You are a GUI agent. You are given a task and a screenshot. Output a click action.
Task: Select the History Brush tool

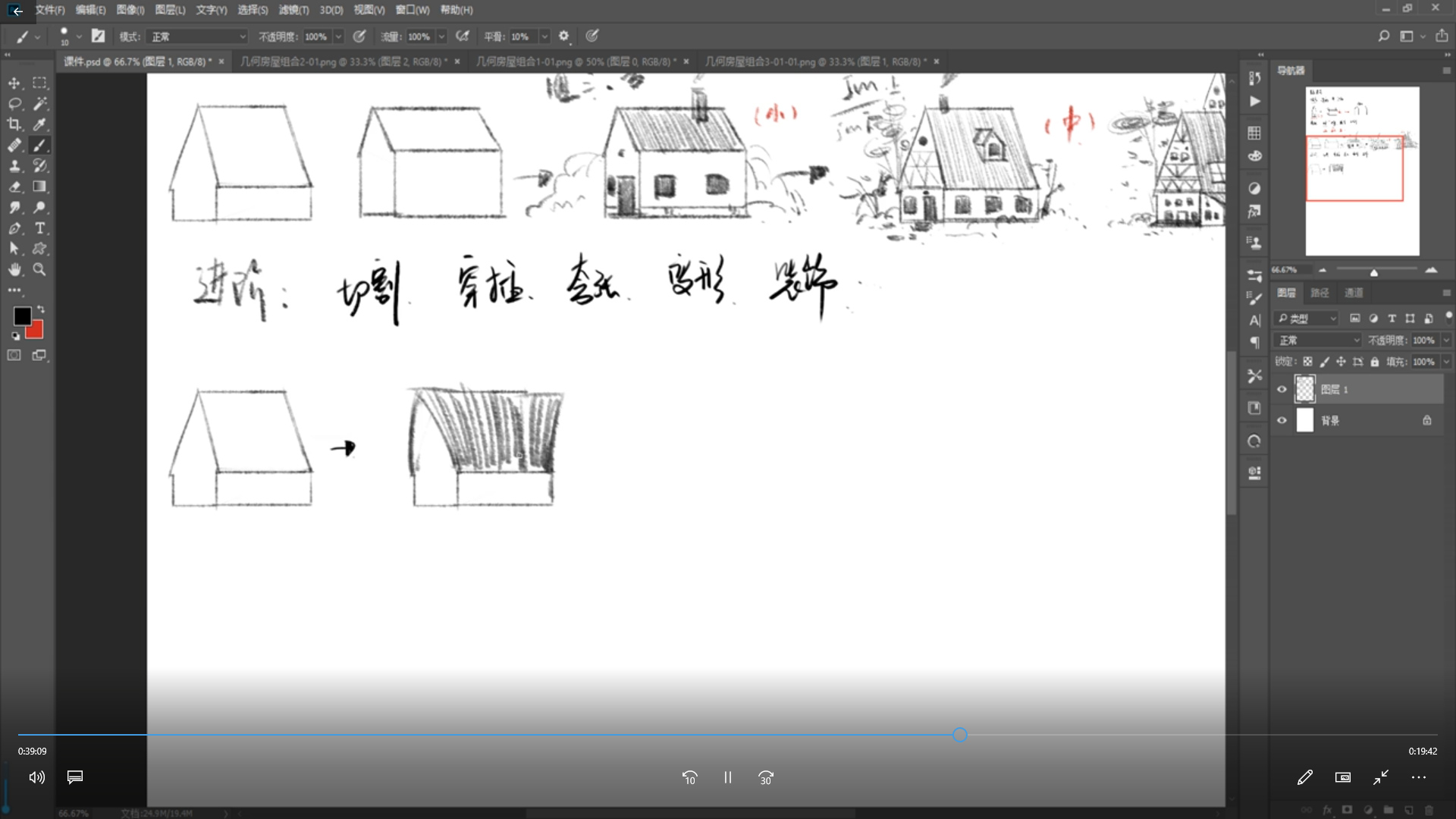click(x=39, y=165)
